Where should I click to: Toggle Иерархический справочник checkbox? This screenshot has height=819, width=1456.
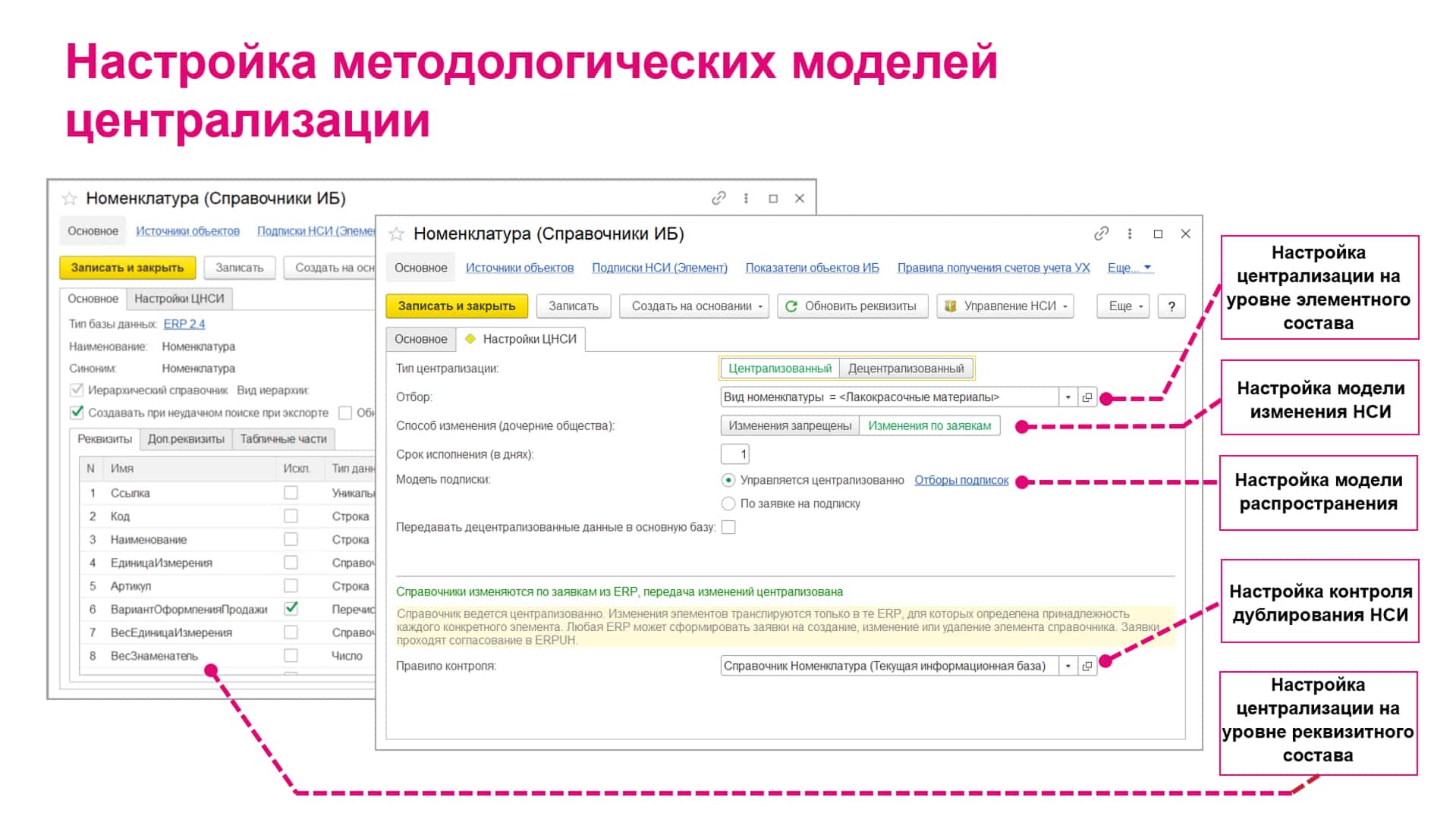(x=77, y=391)
